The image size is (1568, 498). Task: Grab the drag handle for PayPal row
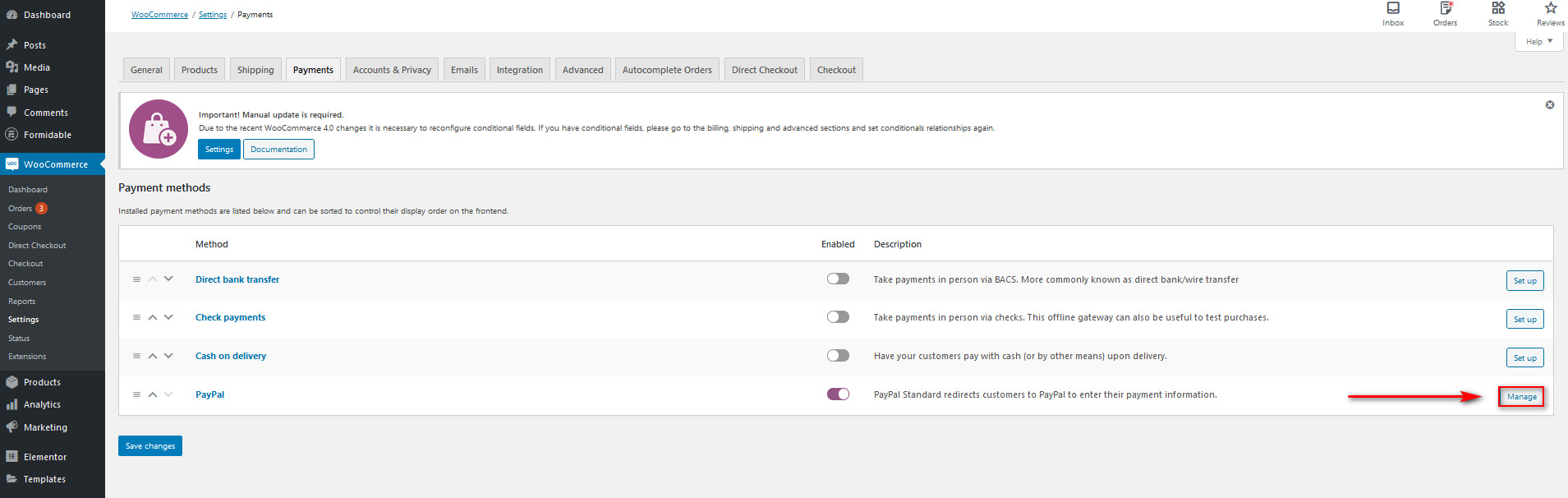click(x=136, y=394)
